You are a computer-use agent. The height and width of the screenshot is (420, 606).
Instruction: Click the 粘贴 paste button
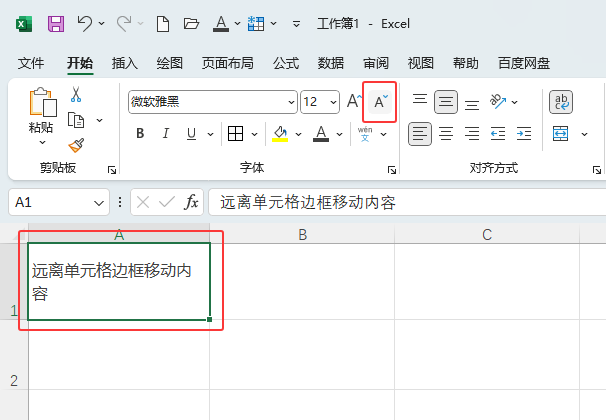[42, 110]
